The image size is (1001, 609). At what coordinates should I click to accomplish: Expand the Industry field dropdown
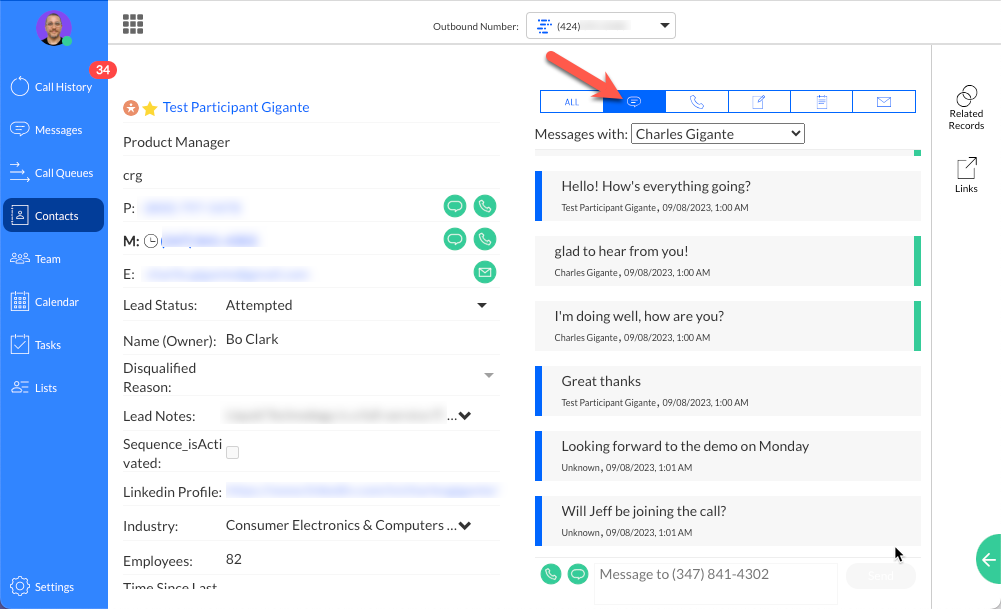click(x=464, y=526)
